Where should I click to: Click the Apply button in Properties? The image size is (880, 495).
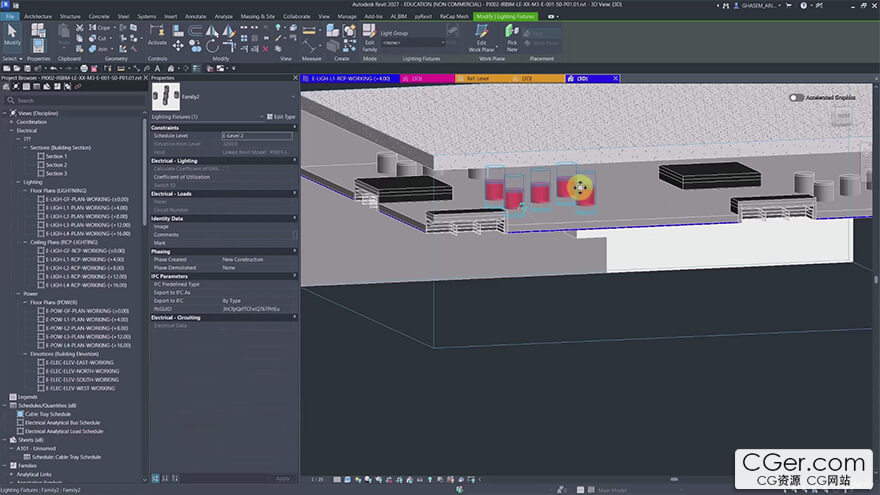(x=283, y=479)
